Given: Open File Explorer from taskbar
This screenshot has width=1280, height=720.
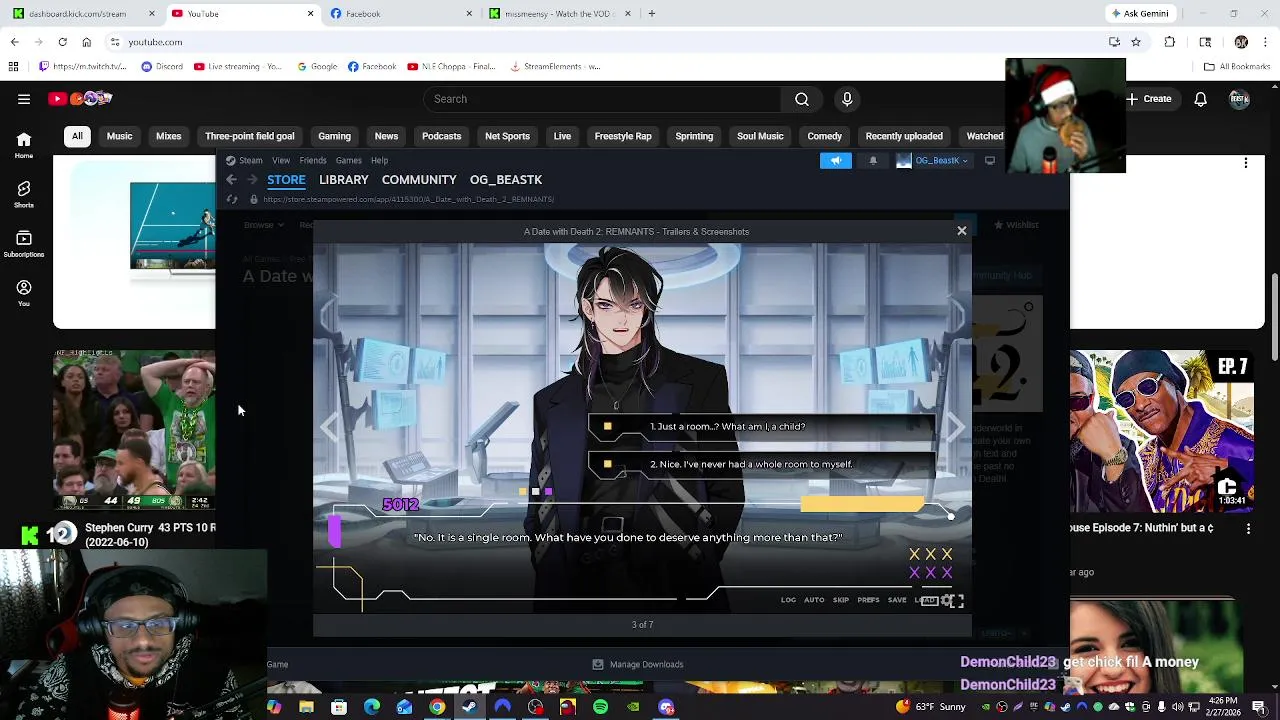Looking at the screenshot, I should click(x=306, y=707).
